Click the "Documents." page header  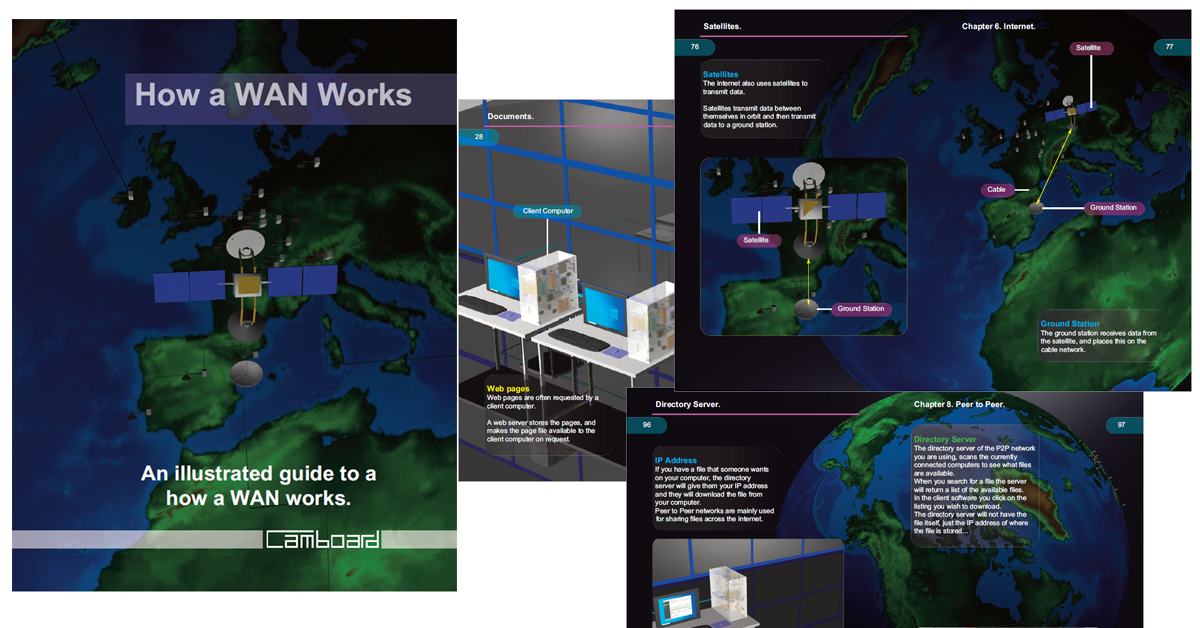tap(510, 116)
